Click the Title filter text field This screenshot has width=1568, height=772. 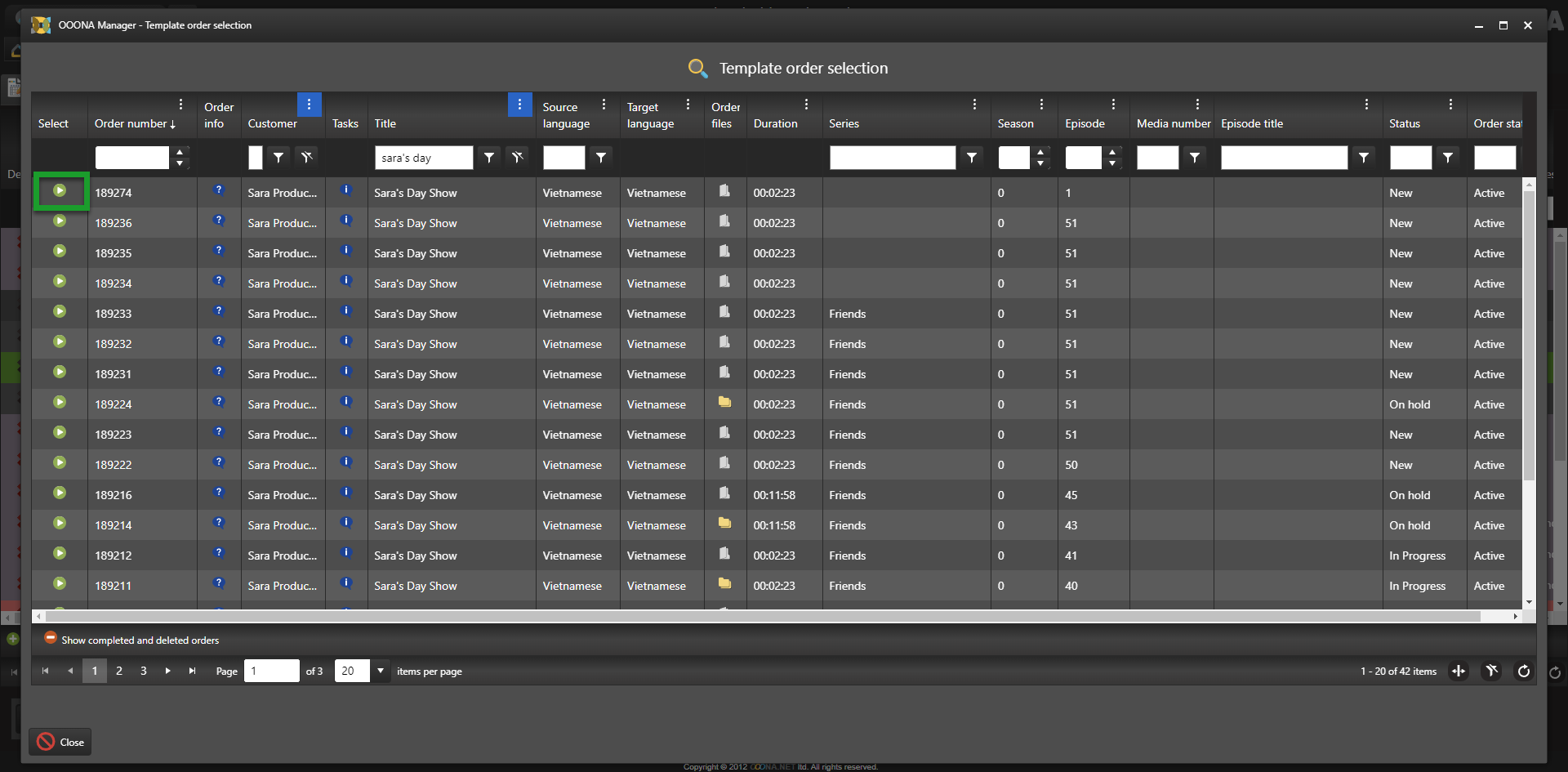[424, 158]
